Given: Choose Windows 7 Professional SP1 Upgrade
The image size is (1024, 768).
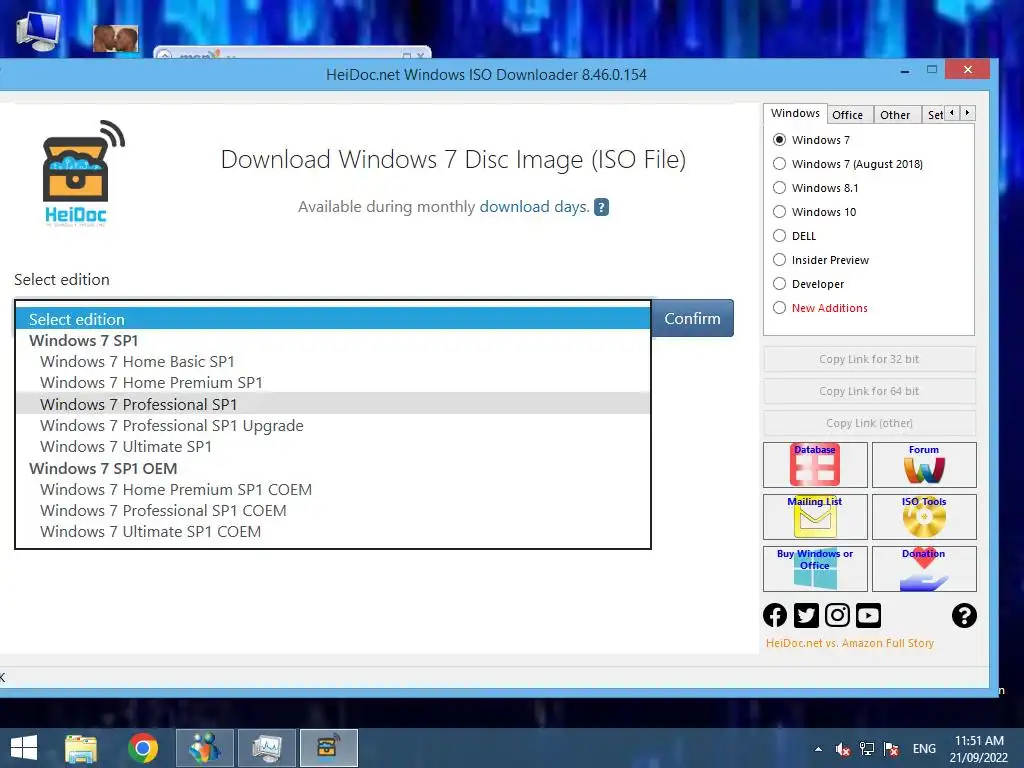Looking at the screenshot, I should tap(333, 426).
